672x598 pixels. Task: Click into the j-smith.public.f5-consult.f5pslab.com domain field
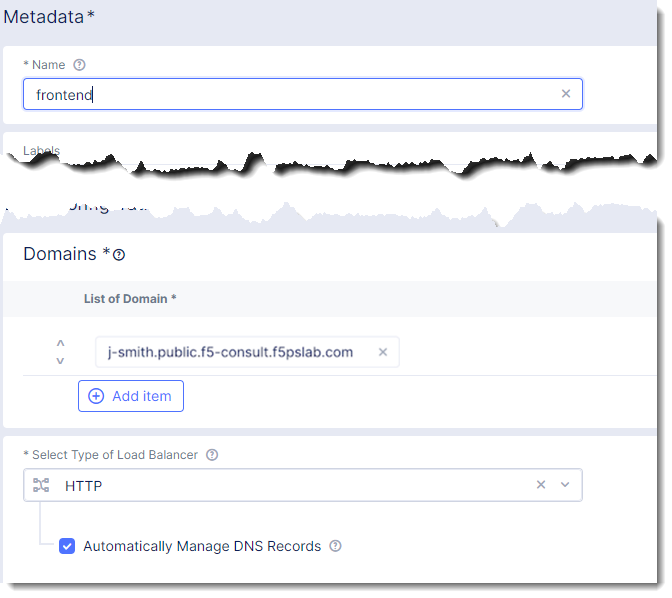pos(235,352)
